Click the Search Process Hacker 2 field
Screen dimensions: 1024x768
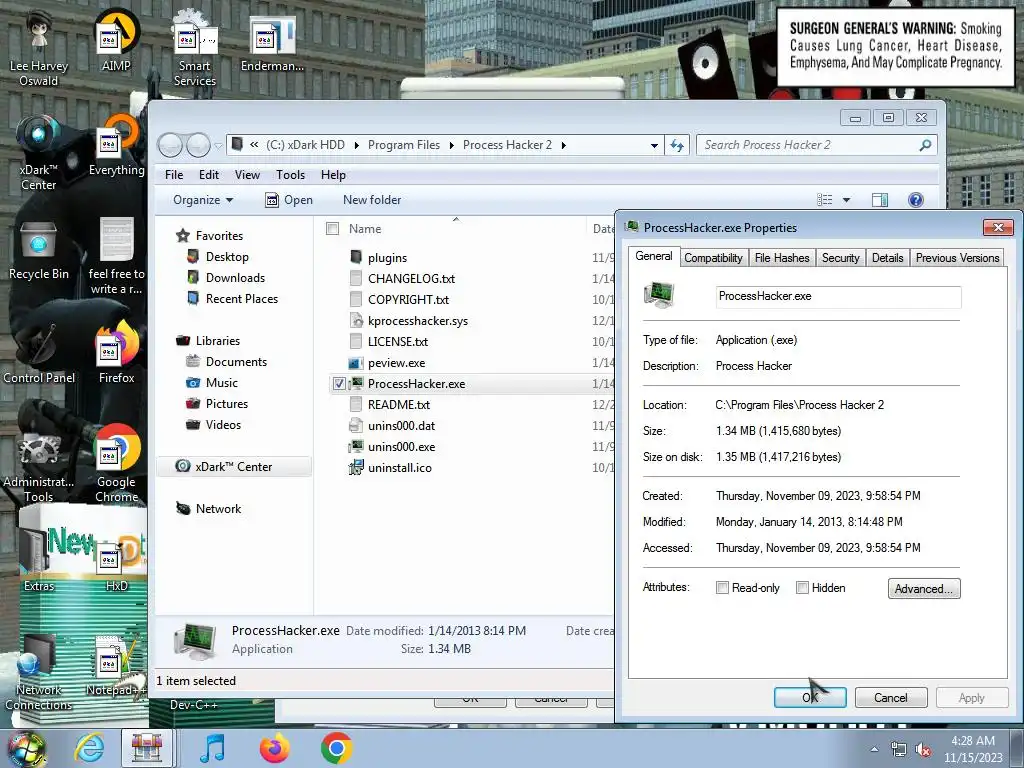(816, 145)
